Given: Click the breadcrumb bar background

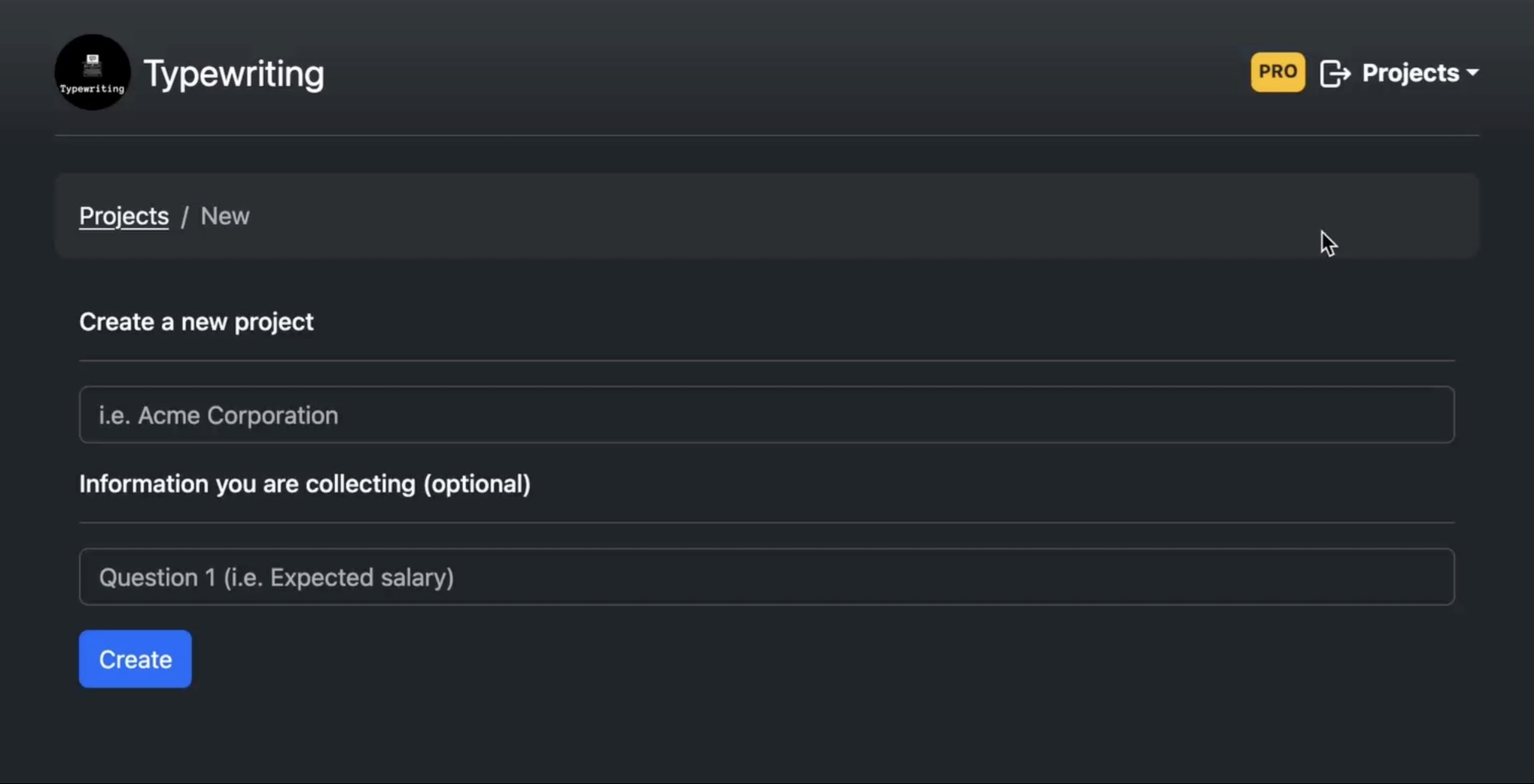Looking at the screenshot, I should [x=837, y=215].
